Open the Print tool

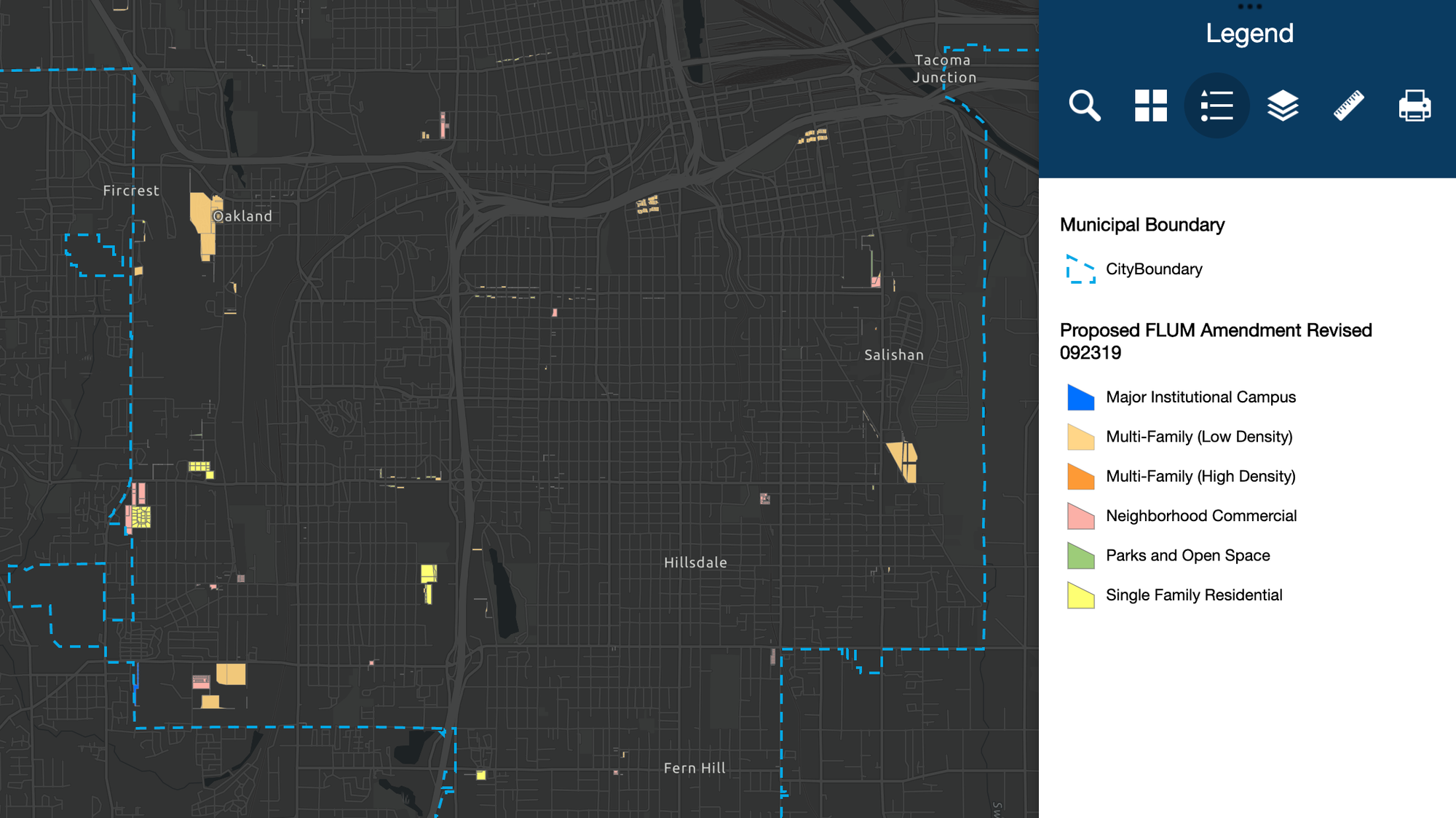pos(1413,106)
